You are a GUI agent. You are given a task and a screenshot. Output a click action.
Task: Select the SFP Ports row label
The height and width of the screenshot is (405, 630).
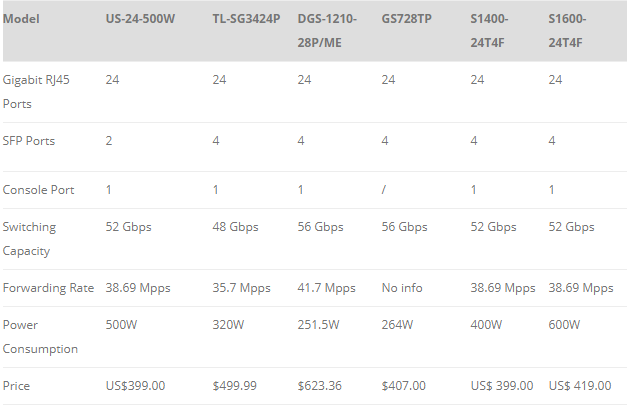(x=29, y=140)
